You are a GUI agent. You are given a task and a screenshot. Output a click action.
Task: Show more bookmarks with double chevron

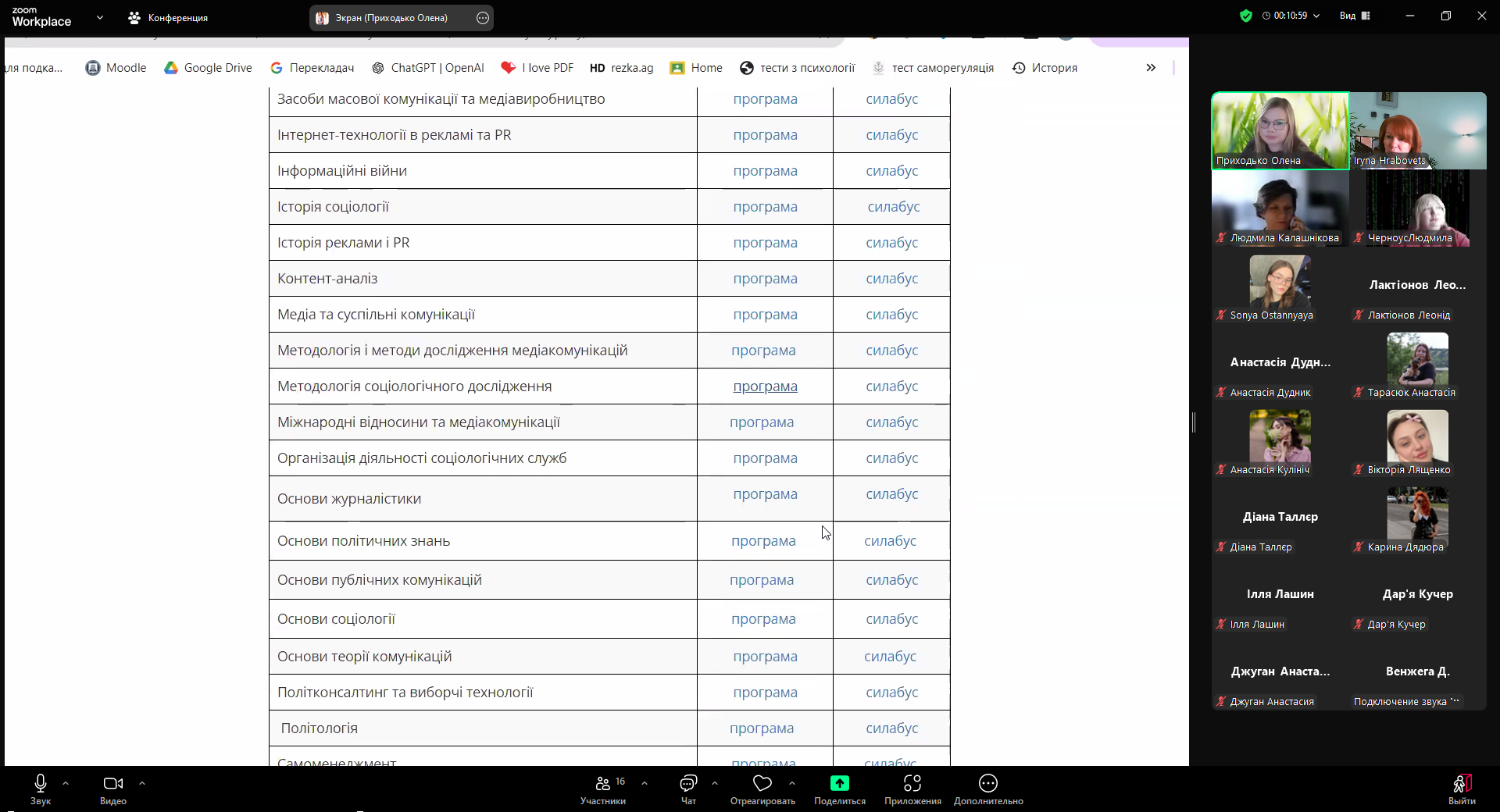(1151, 68)
